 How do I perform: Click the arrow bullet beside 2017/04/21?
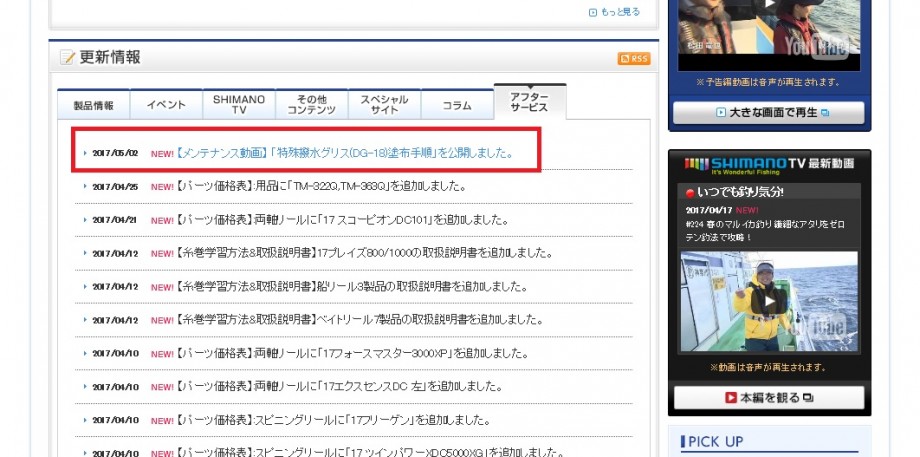[x=85, y=220]
